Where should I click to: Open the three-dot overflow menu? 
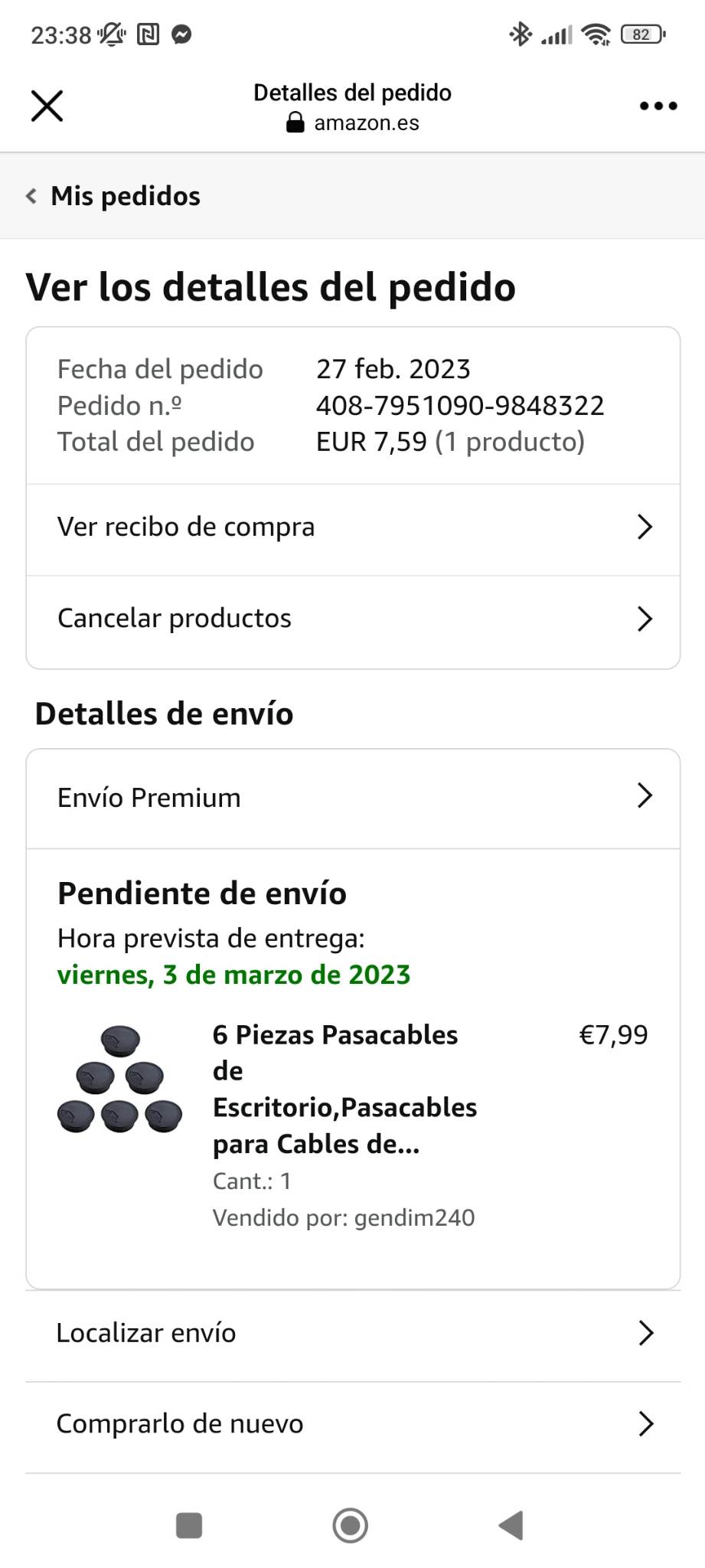click(x=658, y=106)
